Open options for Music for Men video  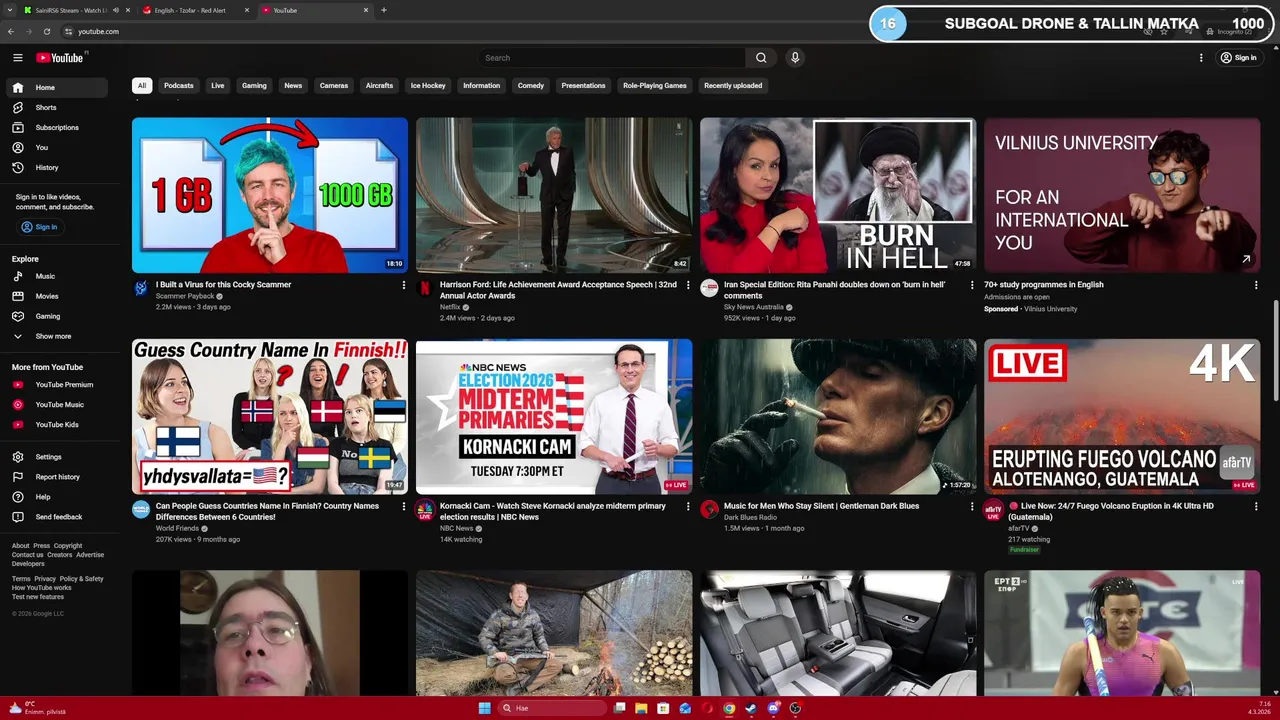pos(972,506)
